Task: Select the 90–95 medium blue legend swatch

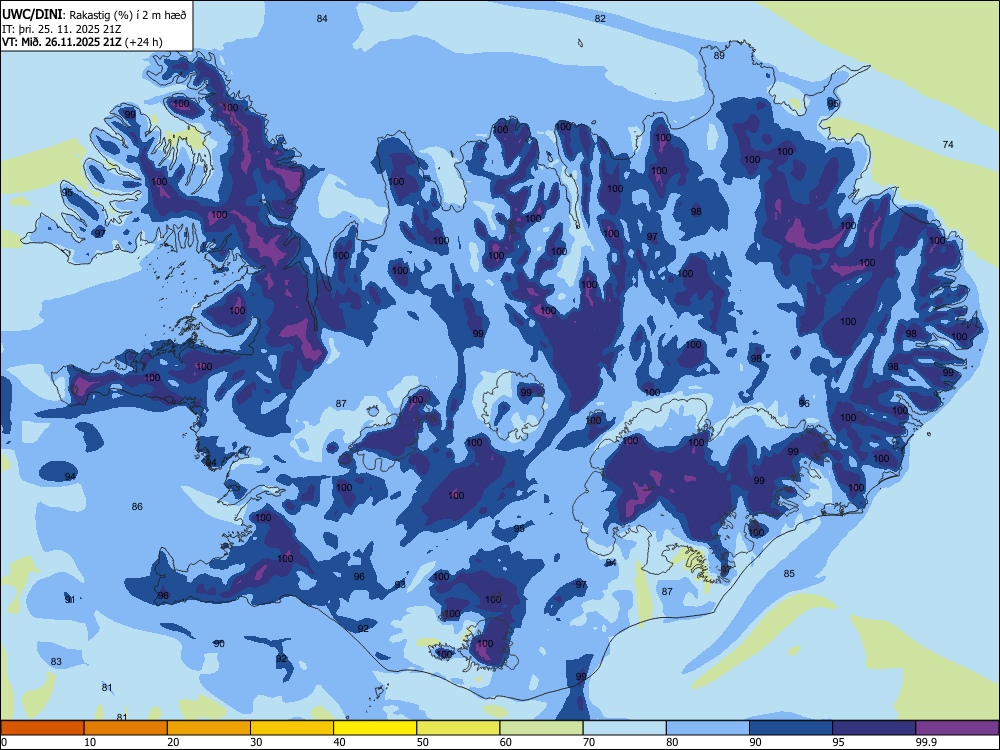Action: (791, 728)
